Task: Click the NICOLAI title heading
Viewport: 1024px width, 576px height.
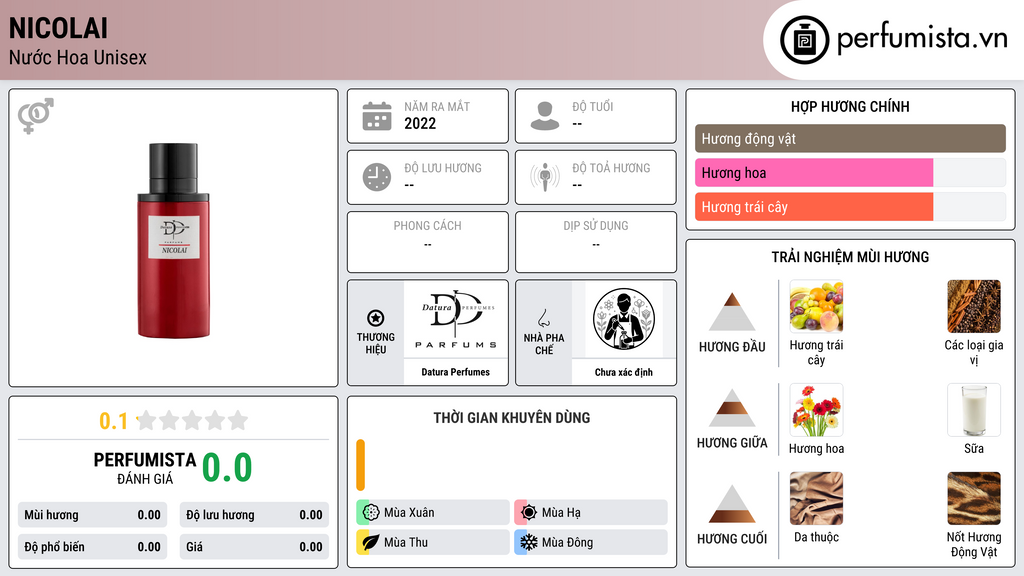Action: [58, 28]
